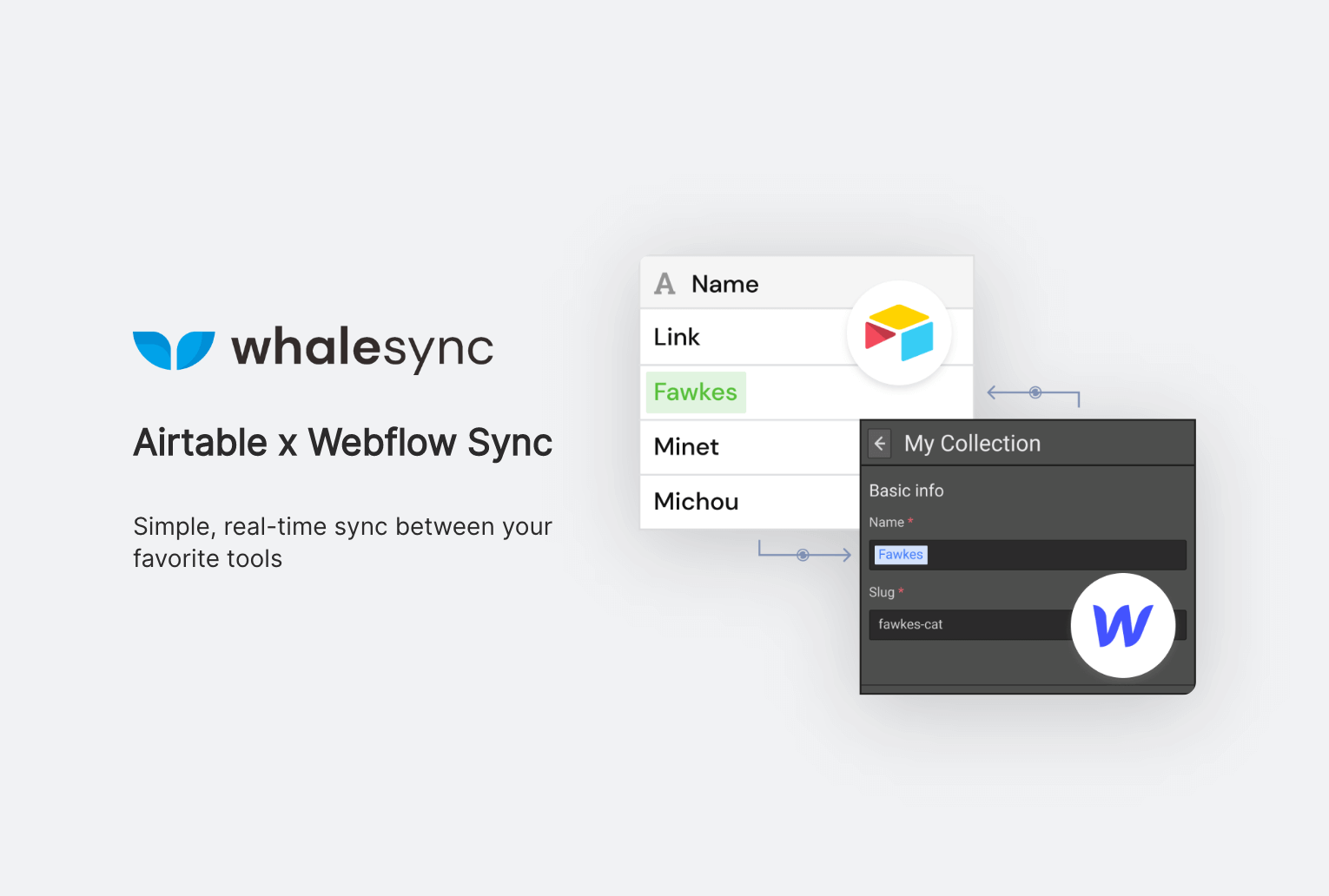Select the Name column header
This screenshot has height=896, width=1329.
click(806, 283)
